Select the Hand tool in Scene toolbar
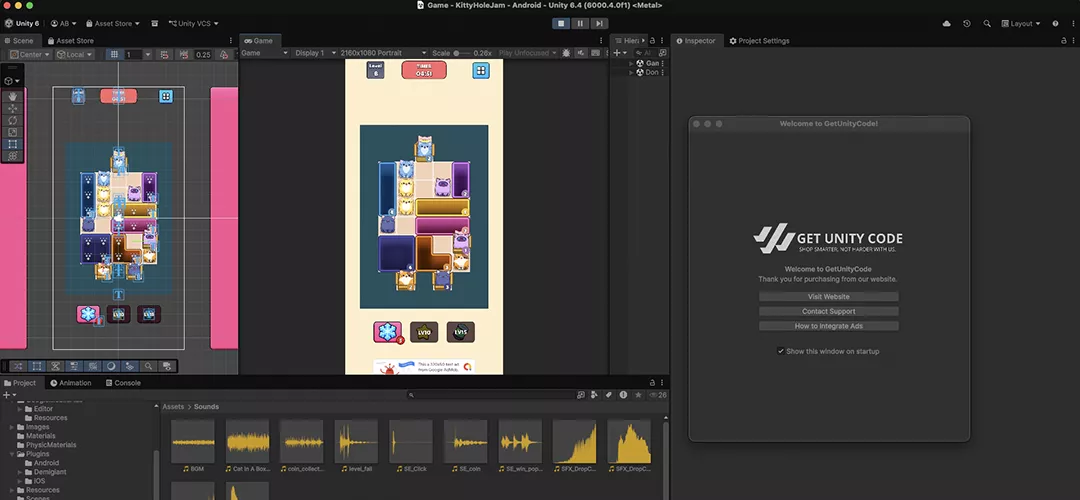The width and height of the screenshot is (1080, 500). tap(12, 96)
